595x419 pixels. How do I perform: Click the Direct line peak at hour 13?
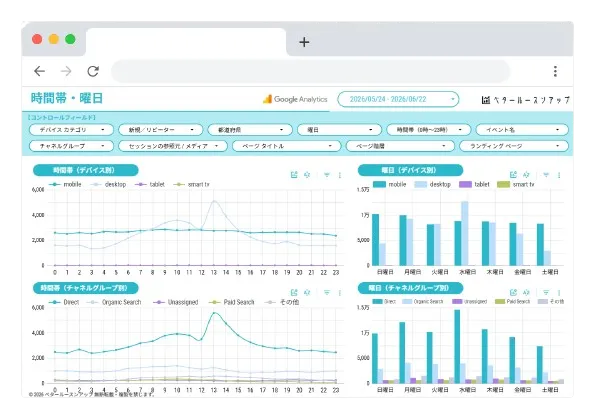pyautogui.click(x=214, y=313)
